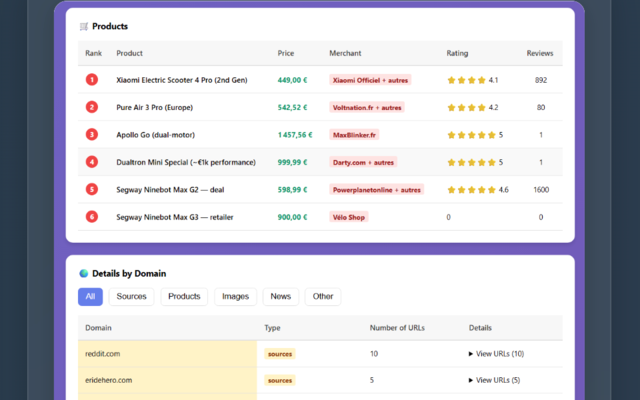The image size is (640, 400).
Task: Click the Vélo Shop merchant tag
Action: [x=349, y=217]
